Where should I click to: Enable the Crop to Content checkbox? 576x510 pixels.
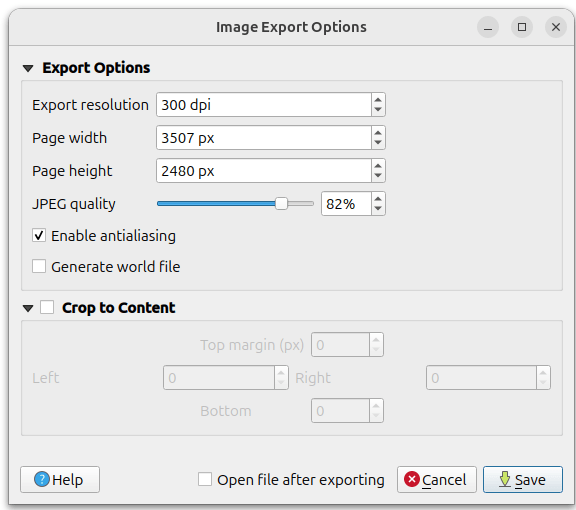pos(47,307)
